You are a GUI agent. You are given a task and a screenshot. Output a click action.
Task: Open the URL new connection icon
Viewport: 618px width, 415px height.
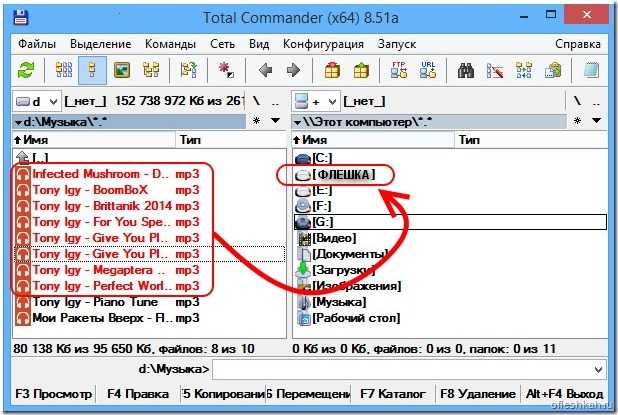click(x=428, y=70)
